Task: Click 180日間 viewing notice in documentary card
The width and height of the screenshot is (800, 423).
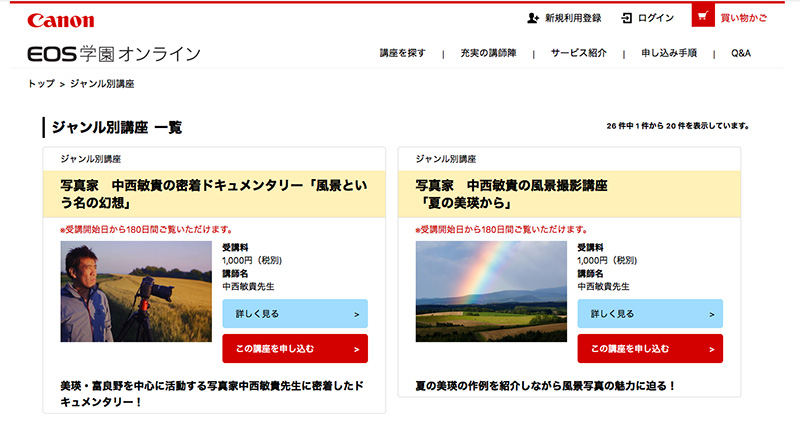Action: pyautogui.click(x=146, y=230)
